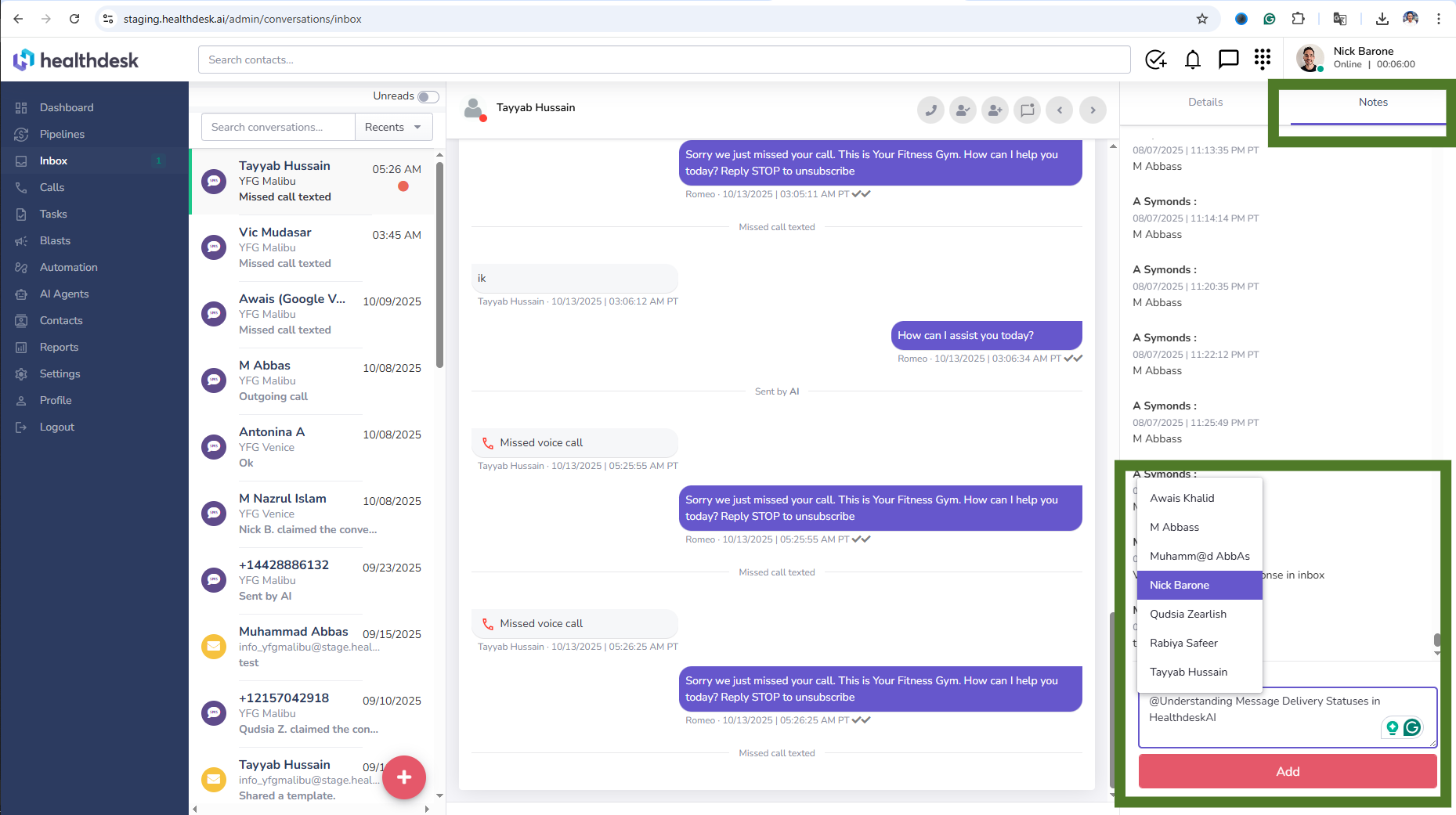Click the 'How can I assist you today?' message
This screenshot has width=1456, height=815.
click(x=986, y=335)
